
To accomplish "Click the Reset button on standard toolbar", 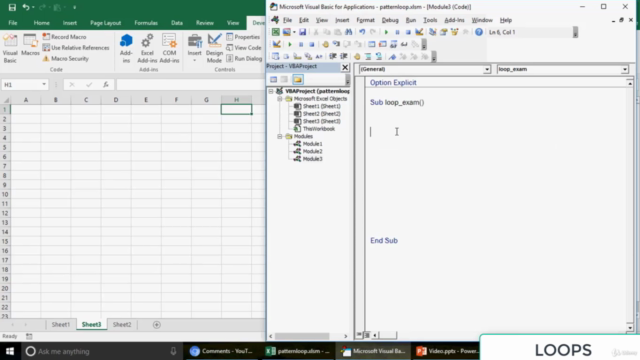I will 408,32.
